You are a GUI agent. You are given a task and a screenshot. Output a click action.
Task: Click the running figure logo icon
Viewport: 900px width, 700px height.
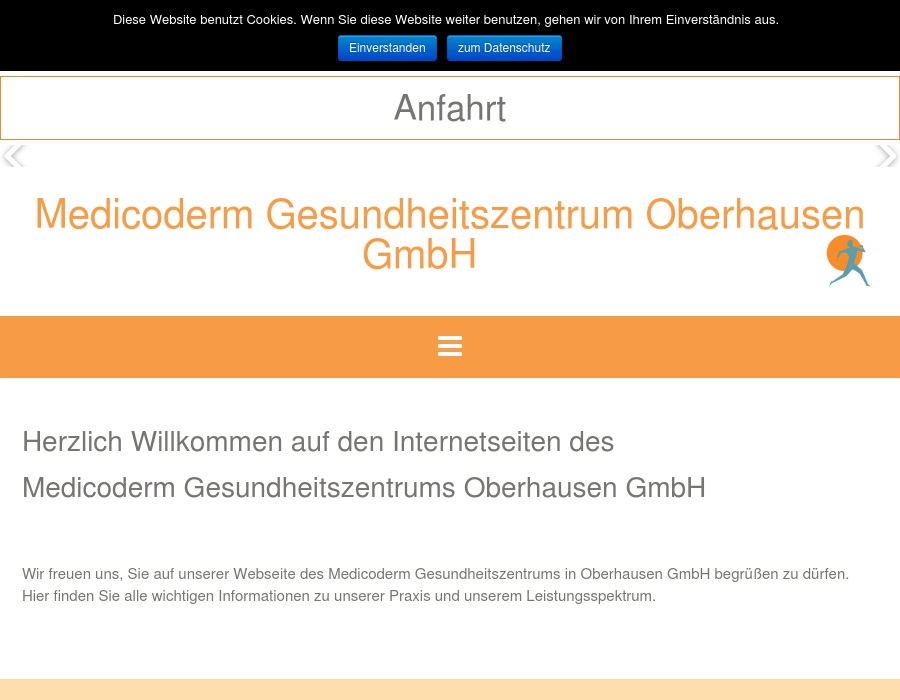(848, 260)
